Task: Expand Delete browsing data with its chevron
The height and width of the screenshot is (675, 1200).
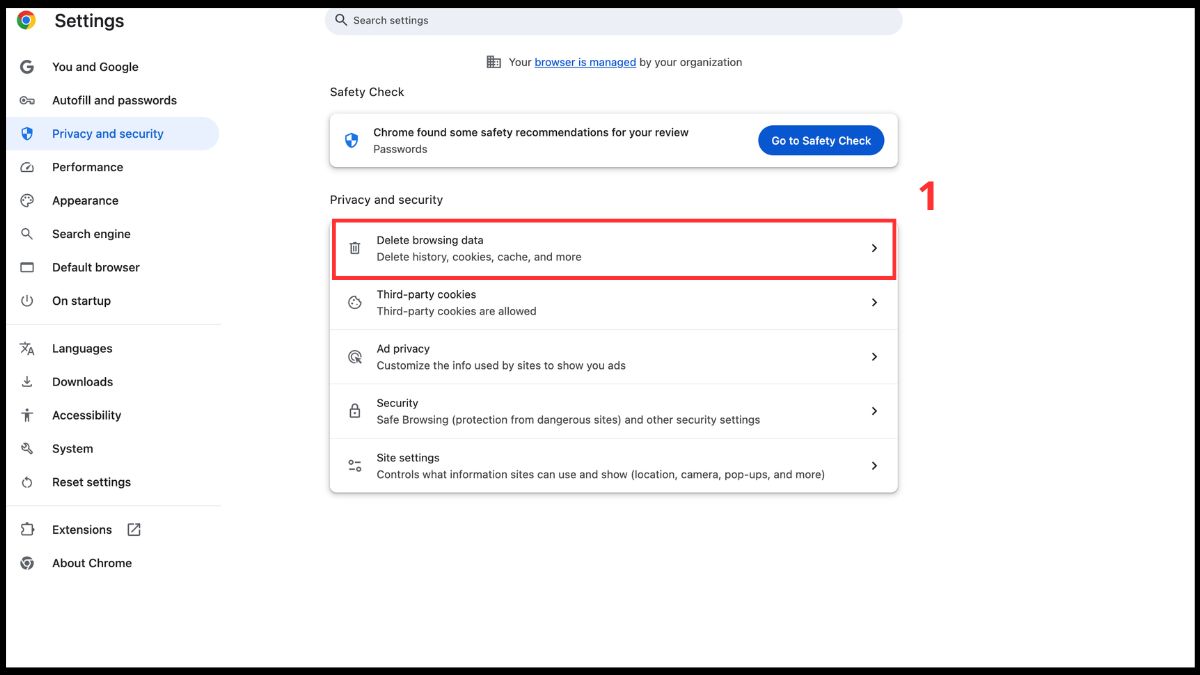Action: pos(874,248)
